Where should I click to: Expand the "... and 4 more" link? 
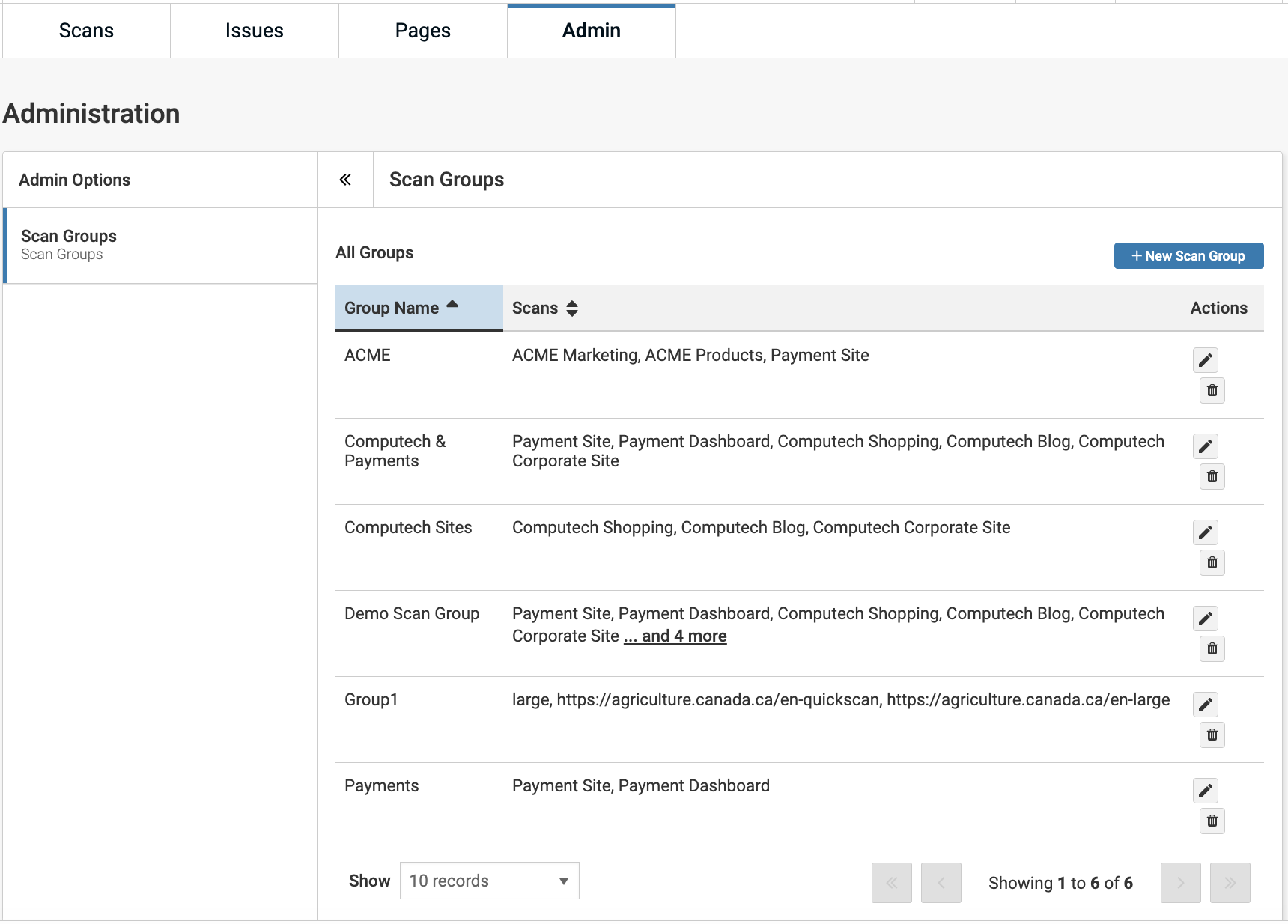(675, 636)
